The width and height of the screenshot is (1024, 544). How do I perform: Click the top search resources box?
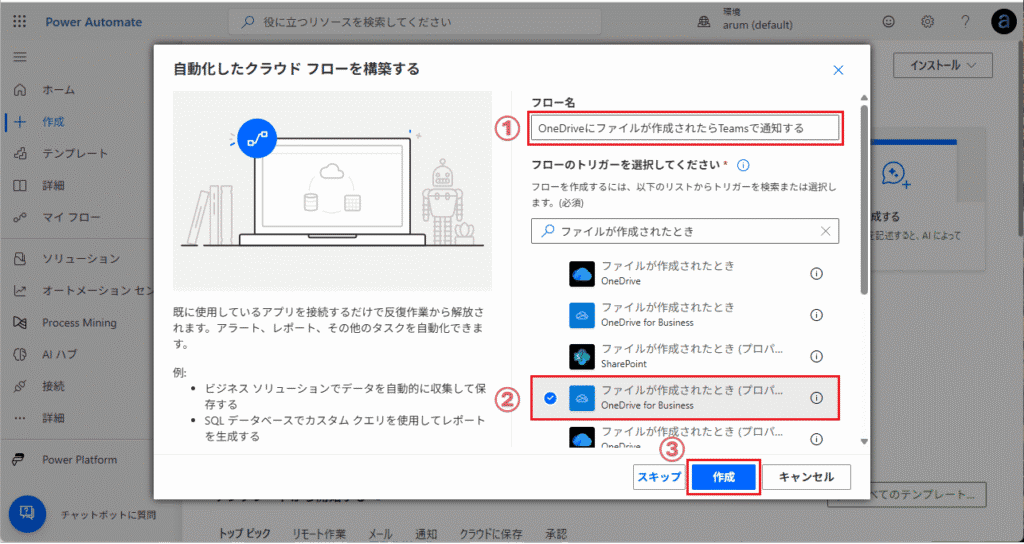(x=415, y=22)
